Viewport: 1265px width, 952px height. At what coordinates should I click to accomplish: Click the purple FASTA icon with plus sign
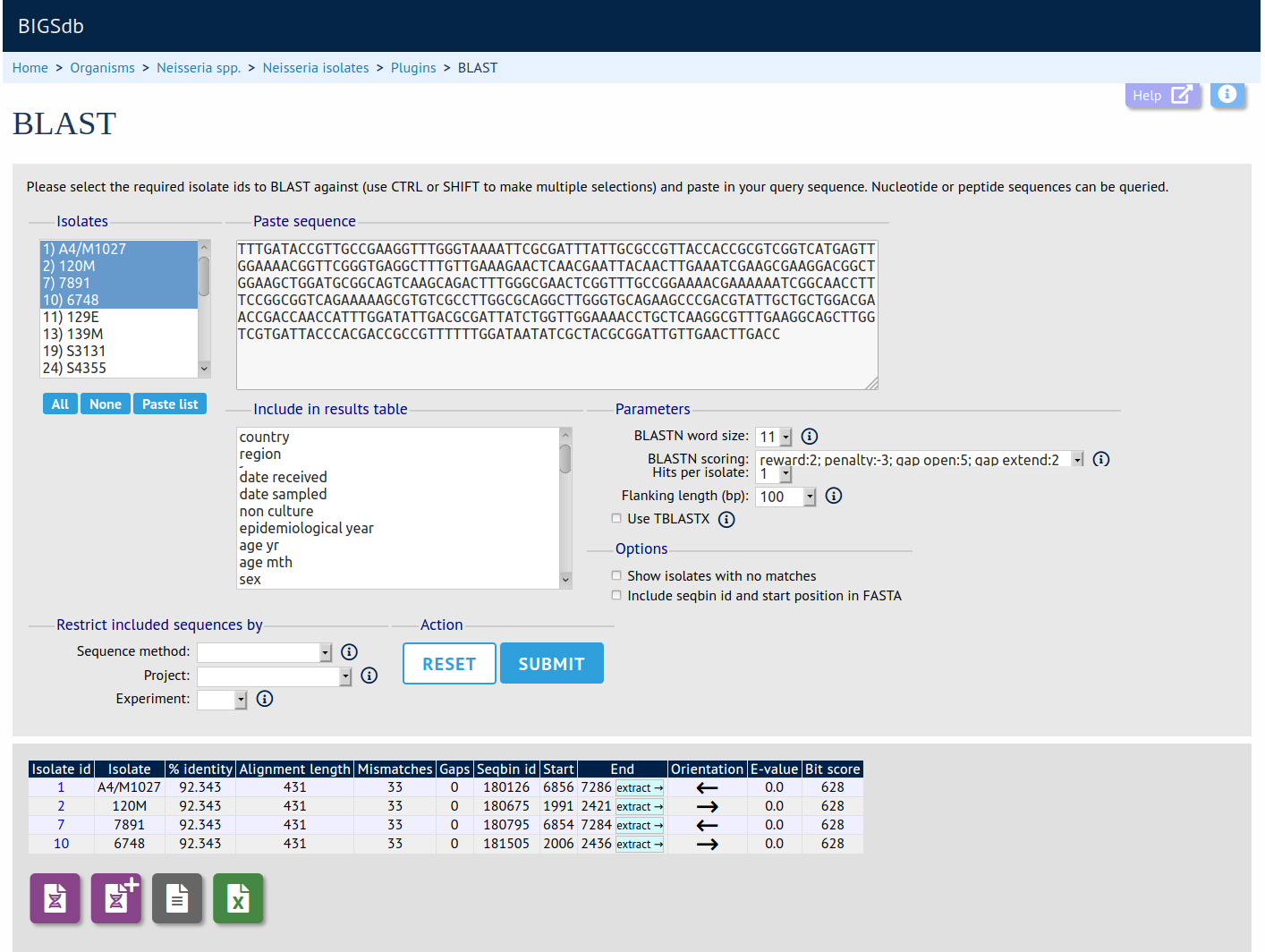116,897
